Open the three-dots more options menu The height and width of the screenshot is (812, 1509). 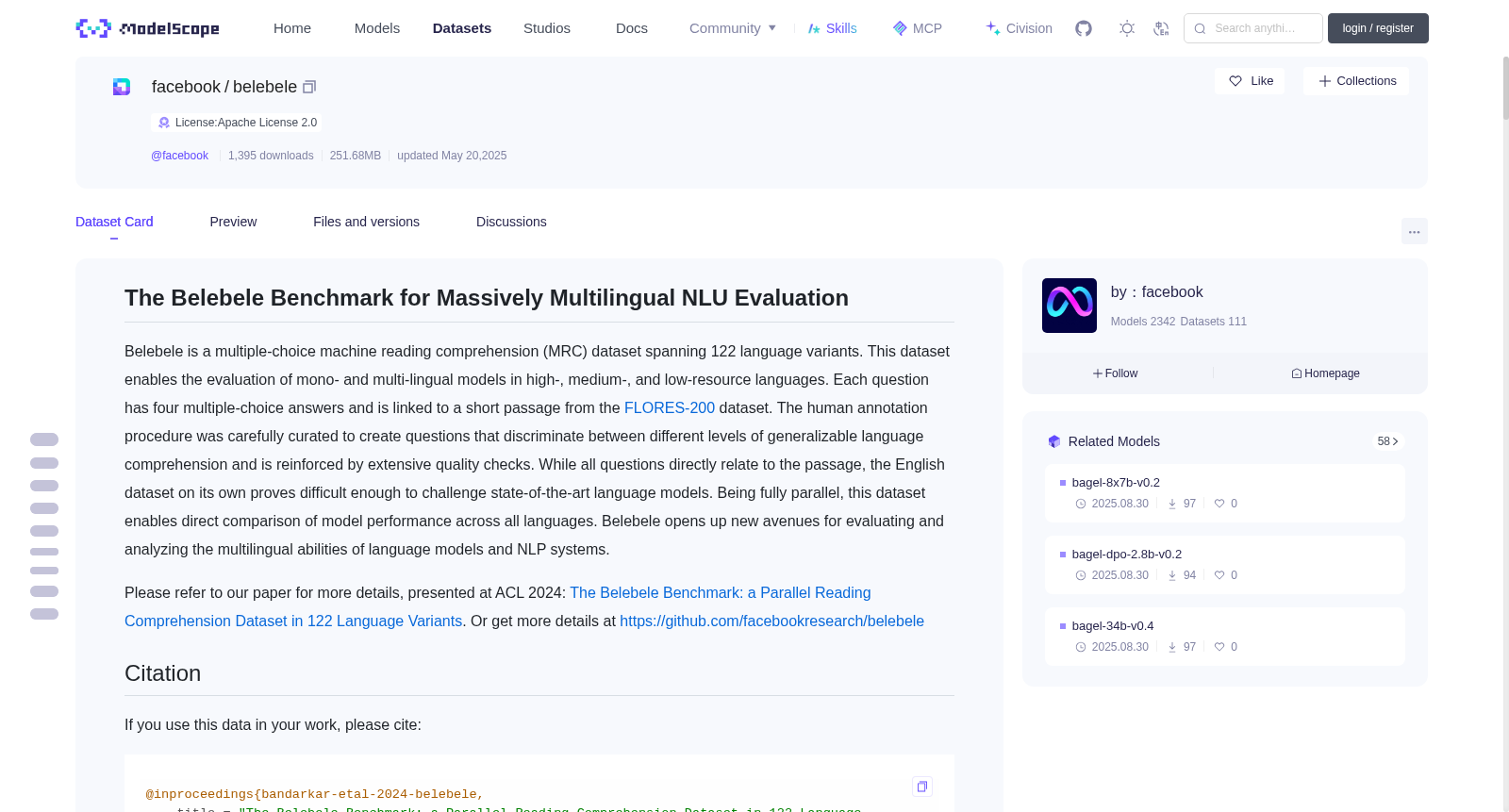pyautogui.click(x=1415, y=231)
